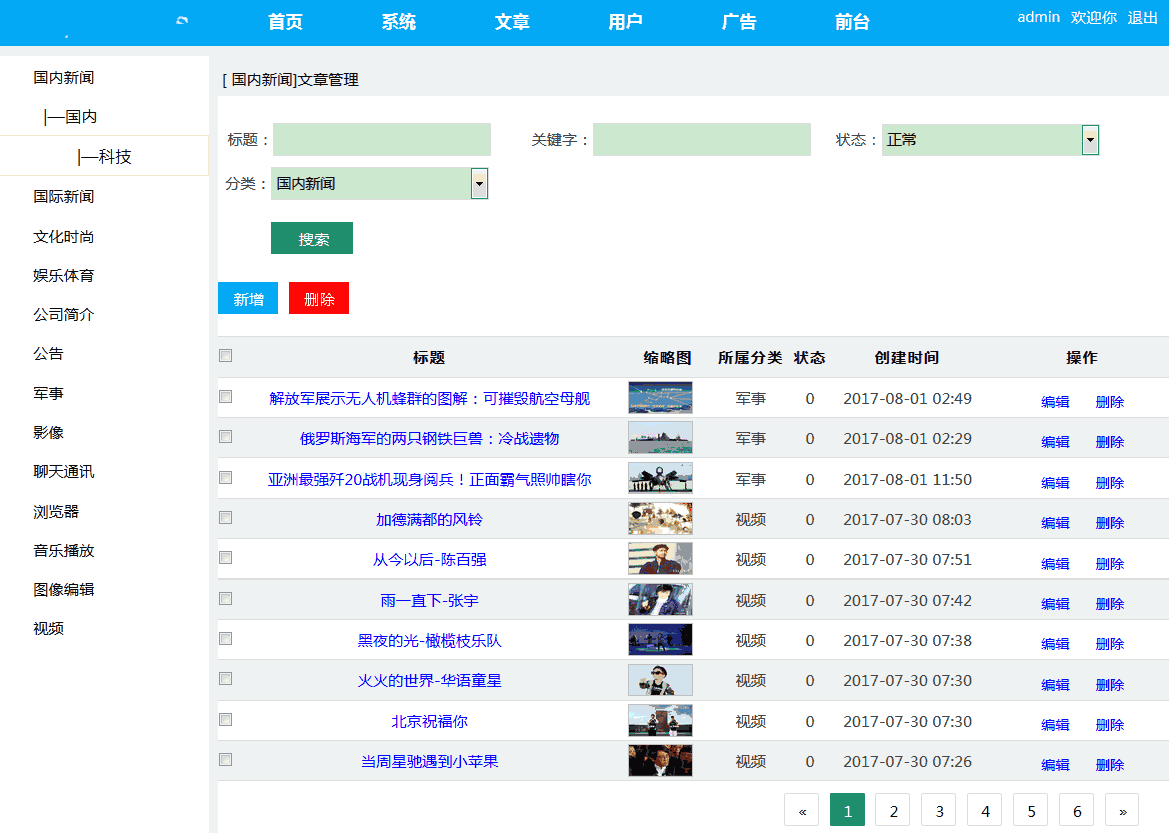
Task: Click the blue 新增 button
Action: [x=248, y=299]
